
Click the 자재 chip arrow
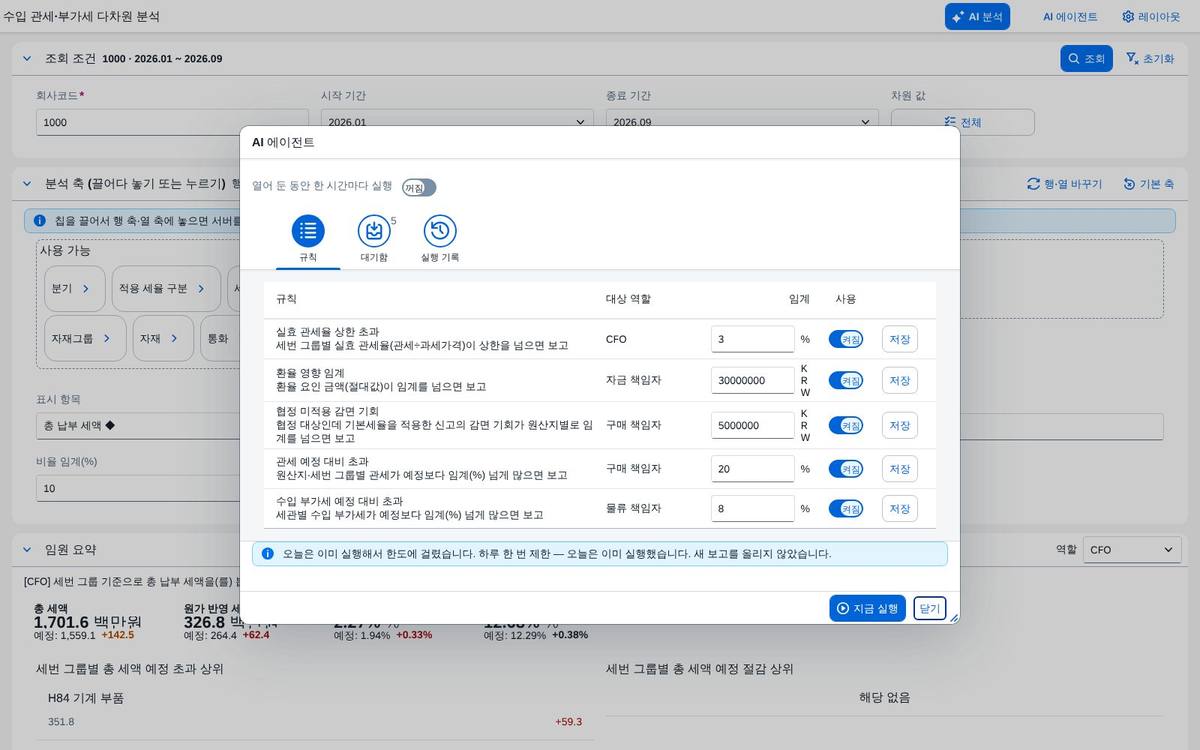[174, 338]
